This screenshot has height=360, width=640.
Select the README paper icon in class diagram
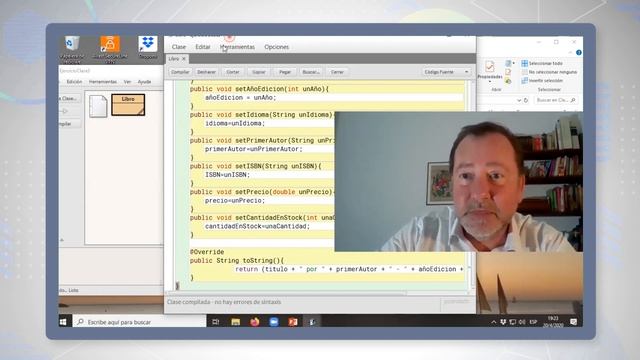[x=98, y=106]
